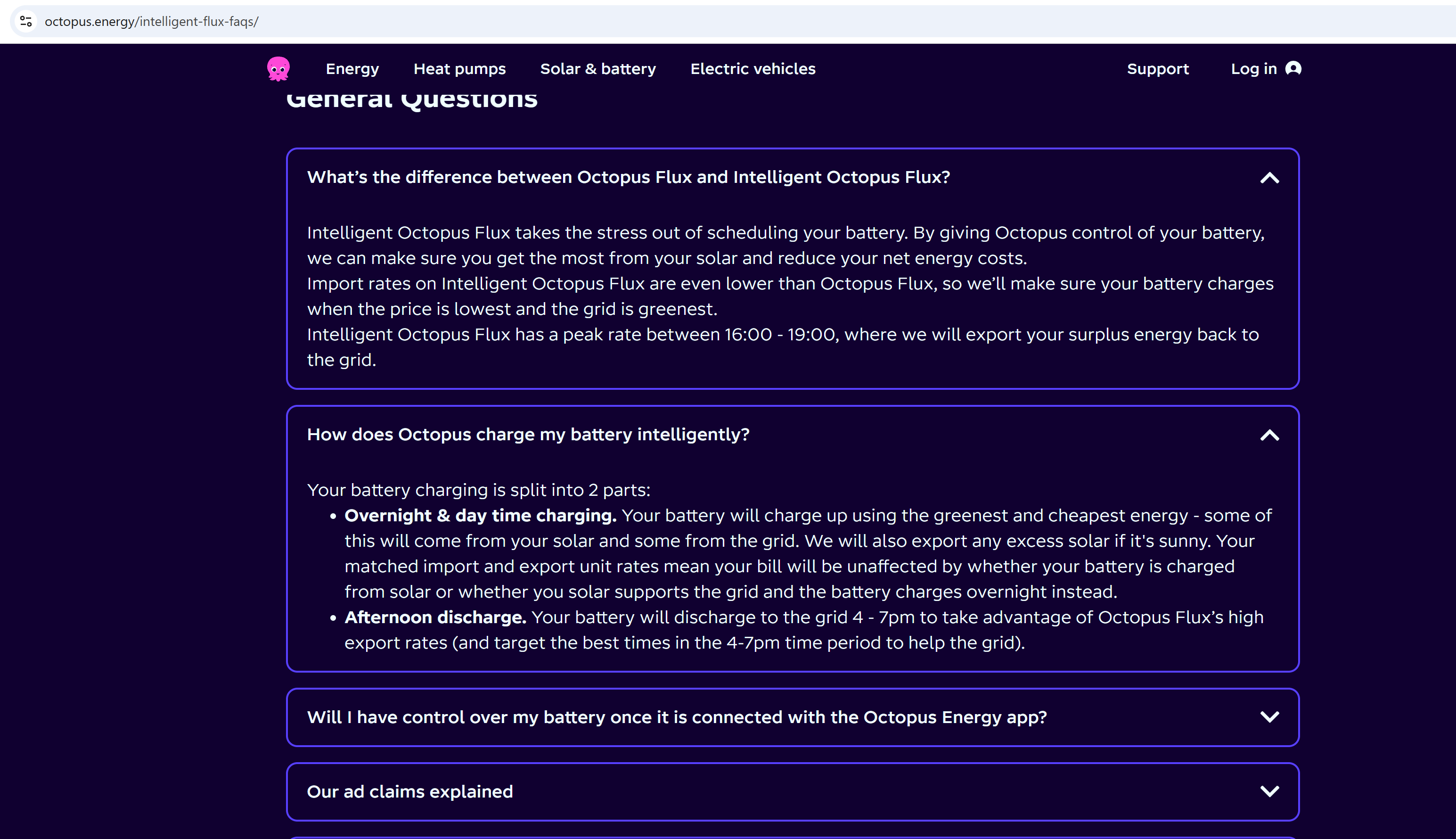Collapse the battery charging intelligently answer chevron

[1269, 435]
